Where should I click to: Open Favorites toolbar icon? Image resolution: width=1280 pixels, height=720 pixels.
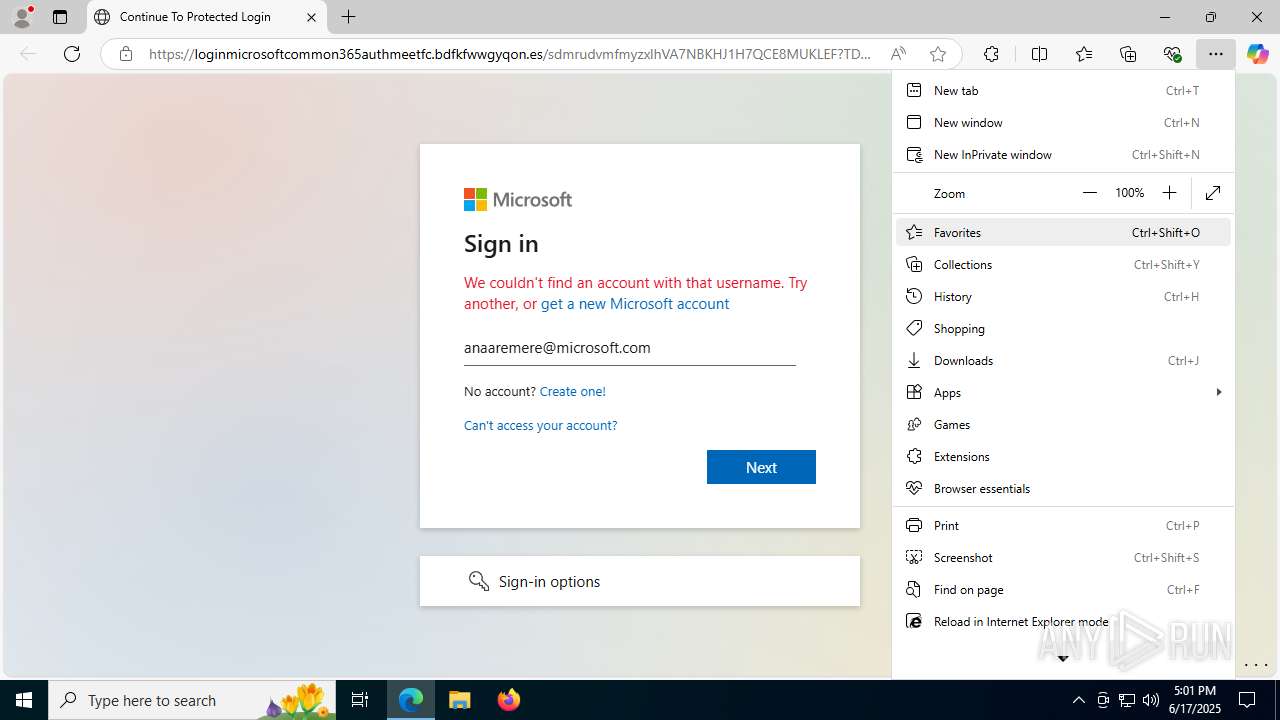tap(1084, 54)
